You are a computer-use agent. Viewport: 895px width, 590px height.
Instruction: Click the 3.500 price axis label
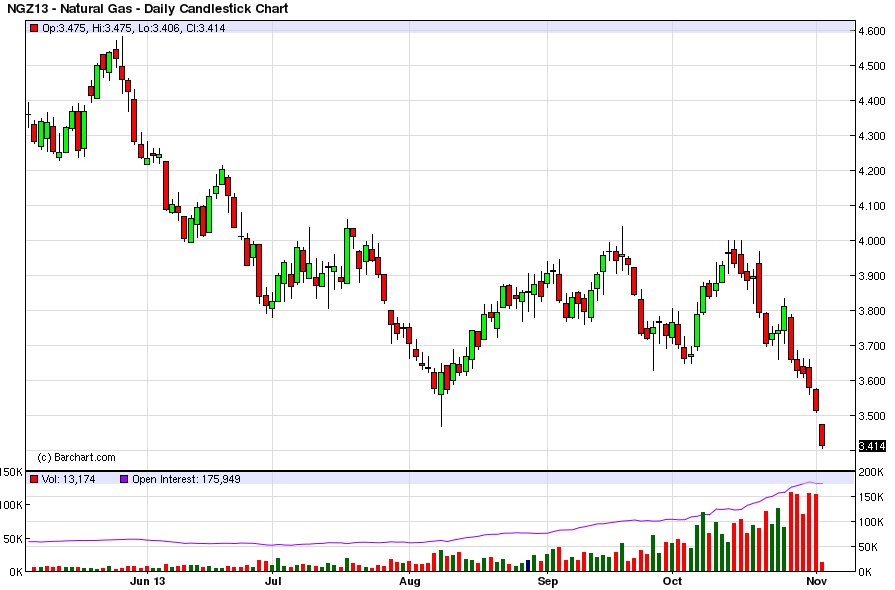point(872,416)
